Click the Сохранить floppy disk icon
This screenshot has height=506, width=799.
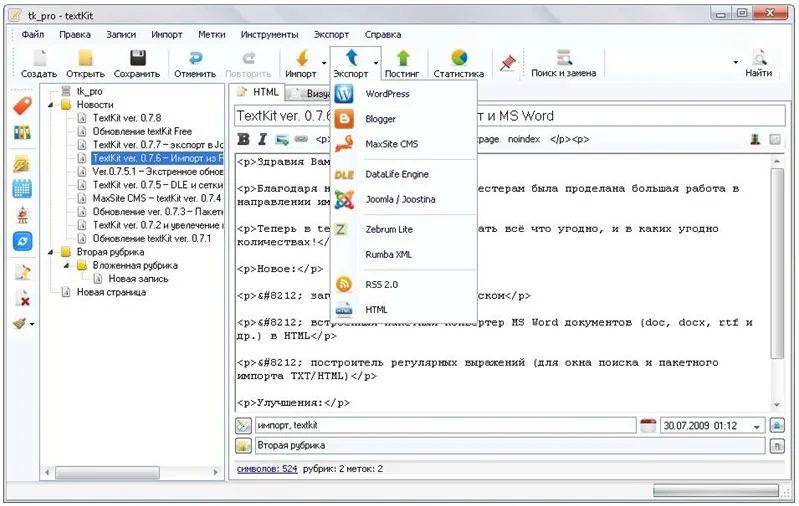pyautogui.click(x=136, y=58)
